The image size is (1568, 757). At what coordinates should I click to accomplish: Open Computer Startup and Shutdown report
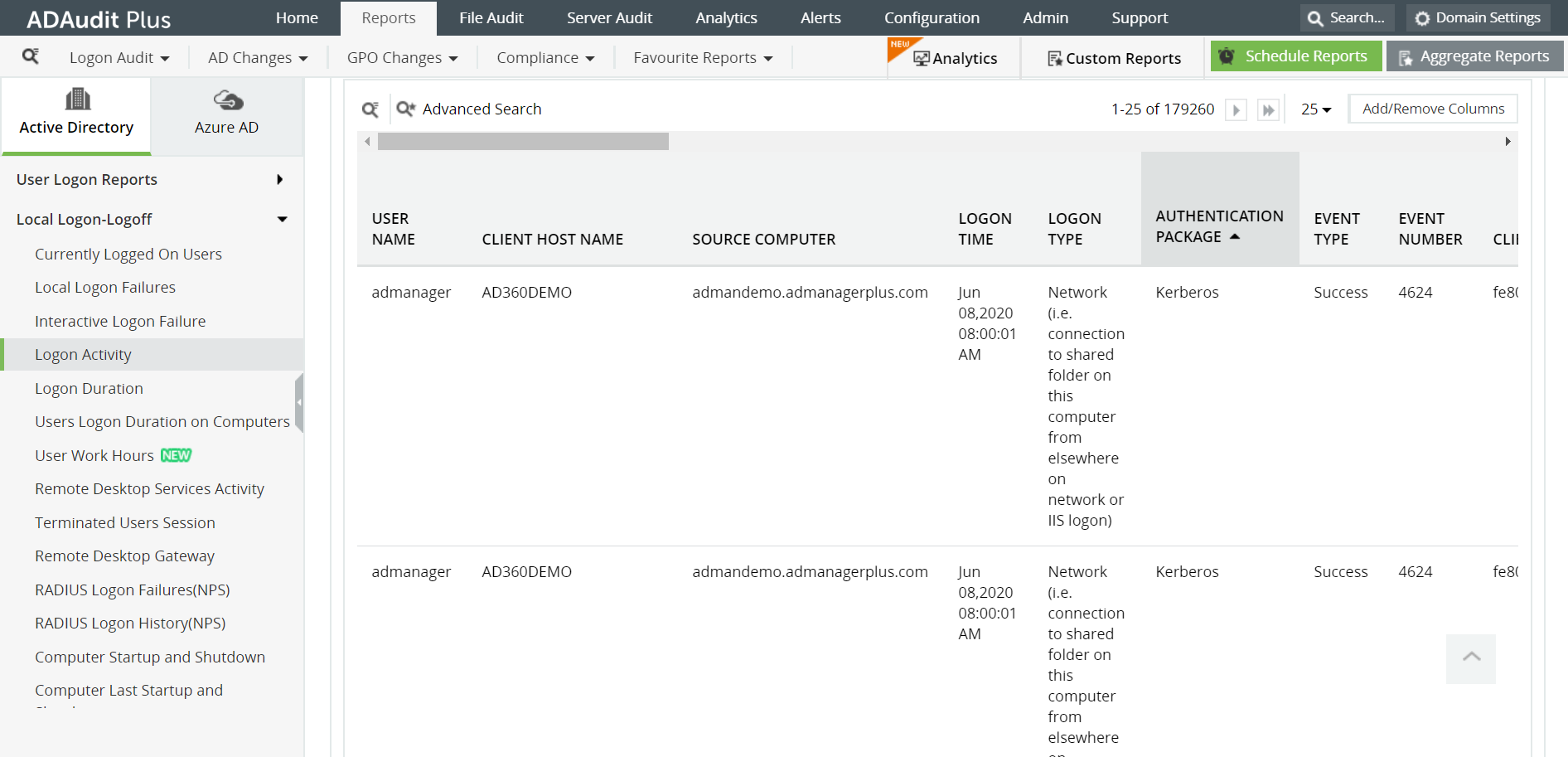pos(150,658)
